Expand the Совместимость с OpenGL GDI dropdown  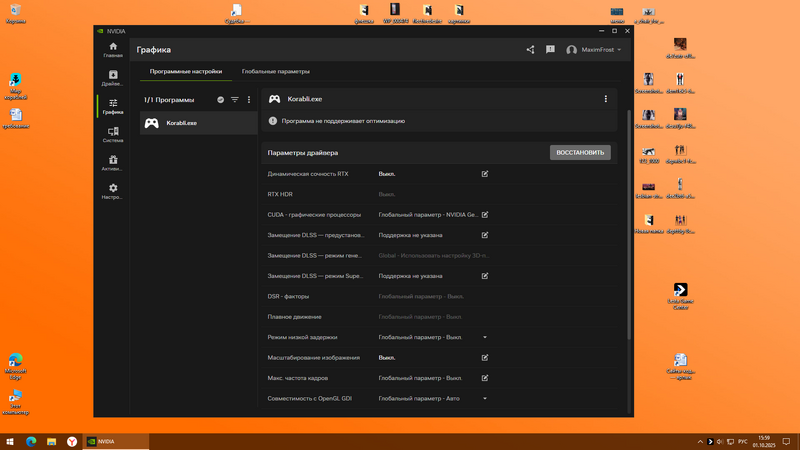click(485, 398)
